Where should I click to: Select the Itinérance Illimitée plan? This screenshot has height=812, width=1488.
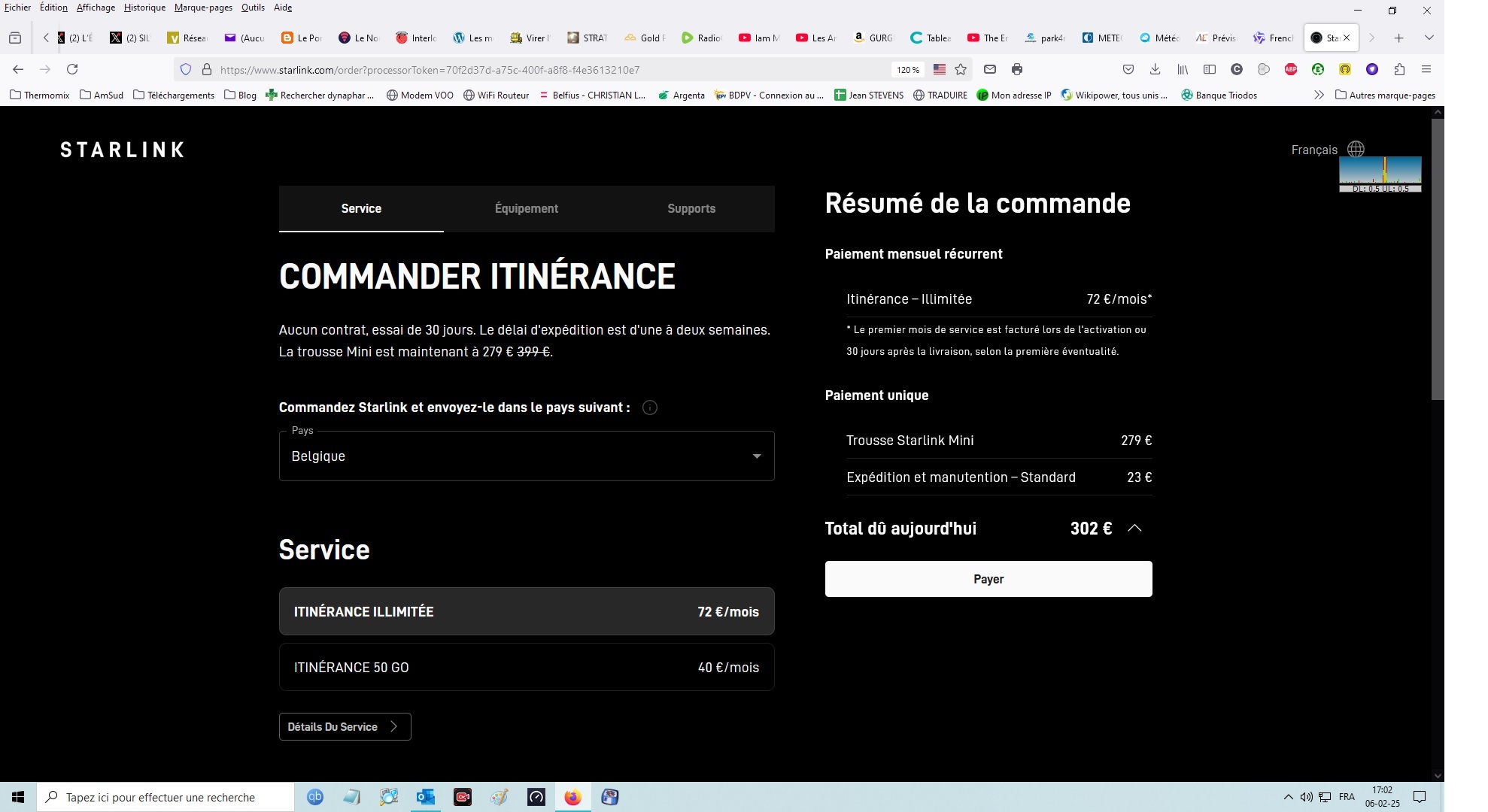pyautogui.click(x=526, y=611)
